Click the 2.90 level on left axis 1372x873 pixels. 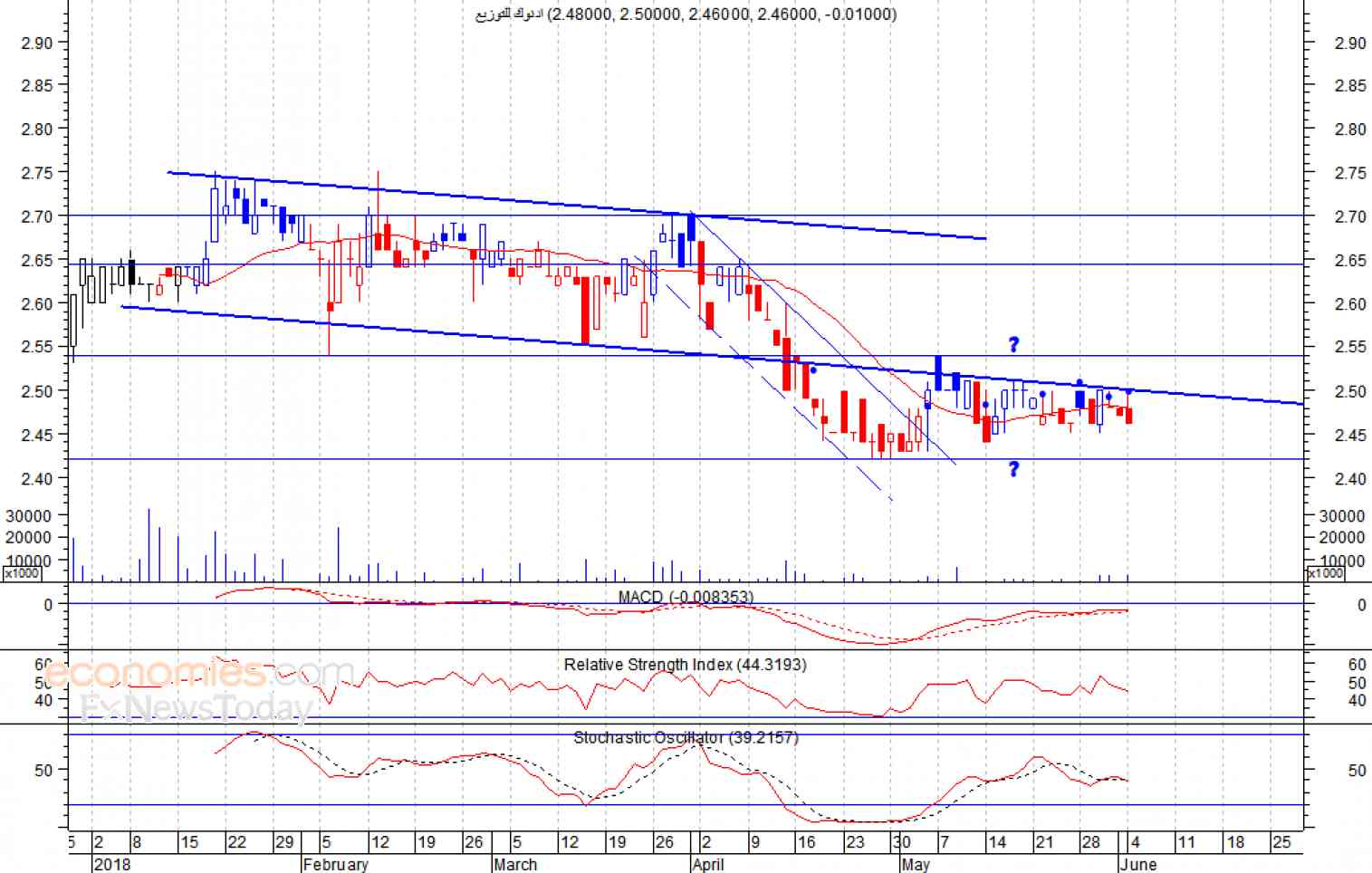click(36, 43)
